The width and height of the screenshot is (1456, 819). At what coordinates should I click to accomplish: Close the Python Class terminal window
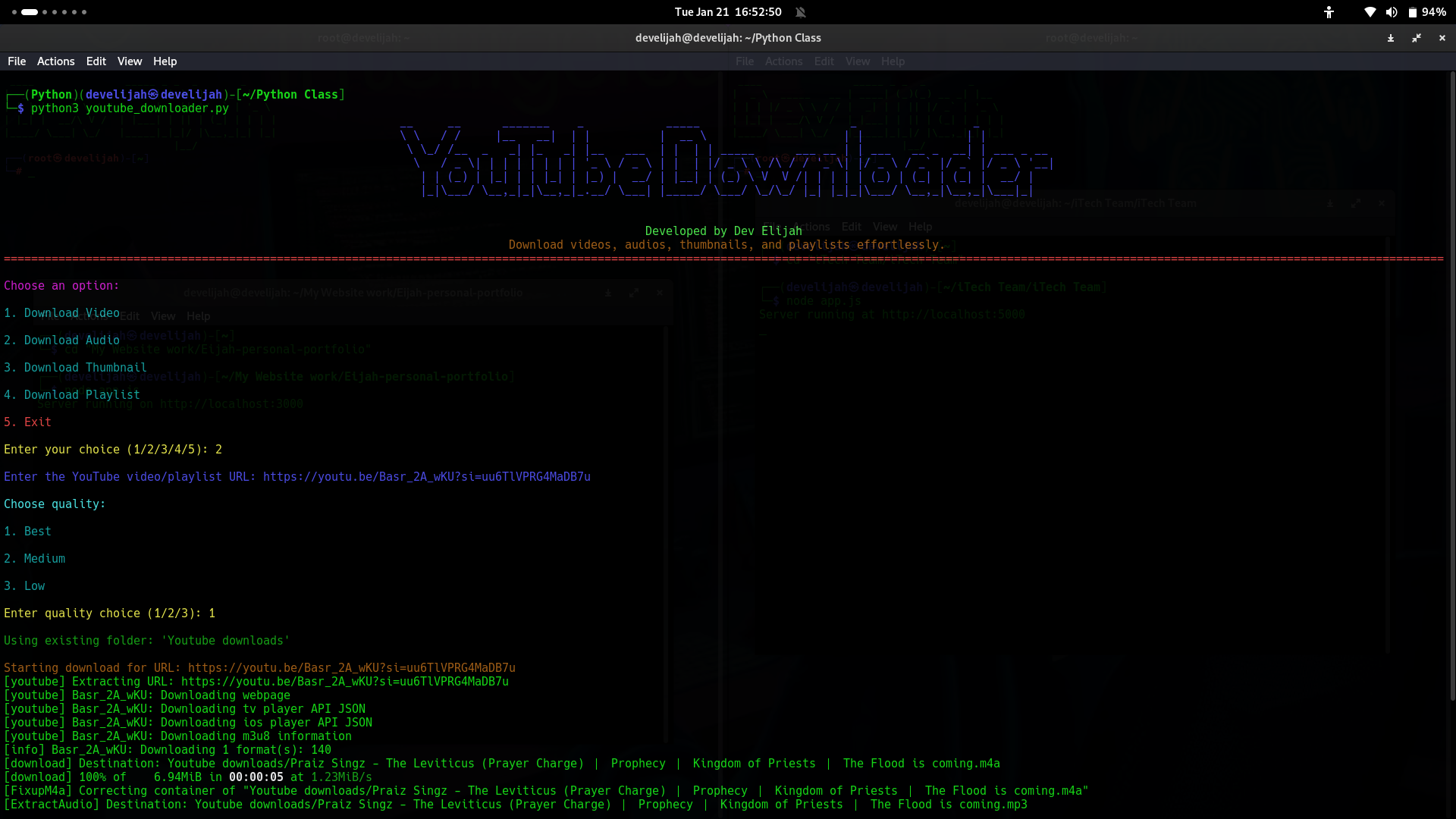coord(1442,38)
